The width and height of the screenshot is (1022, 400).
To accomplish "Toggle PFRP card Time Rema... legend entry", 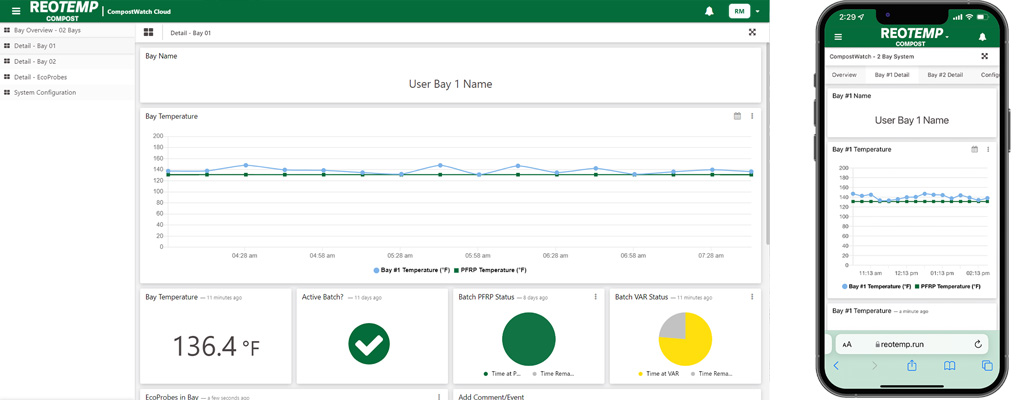I will pos(554,374).
